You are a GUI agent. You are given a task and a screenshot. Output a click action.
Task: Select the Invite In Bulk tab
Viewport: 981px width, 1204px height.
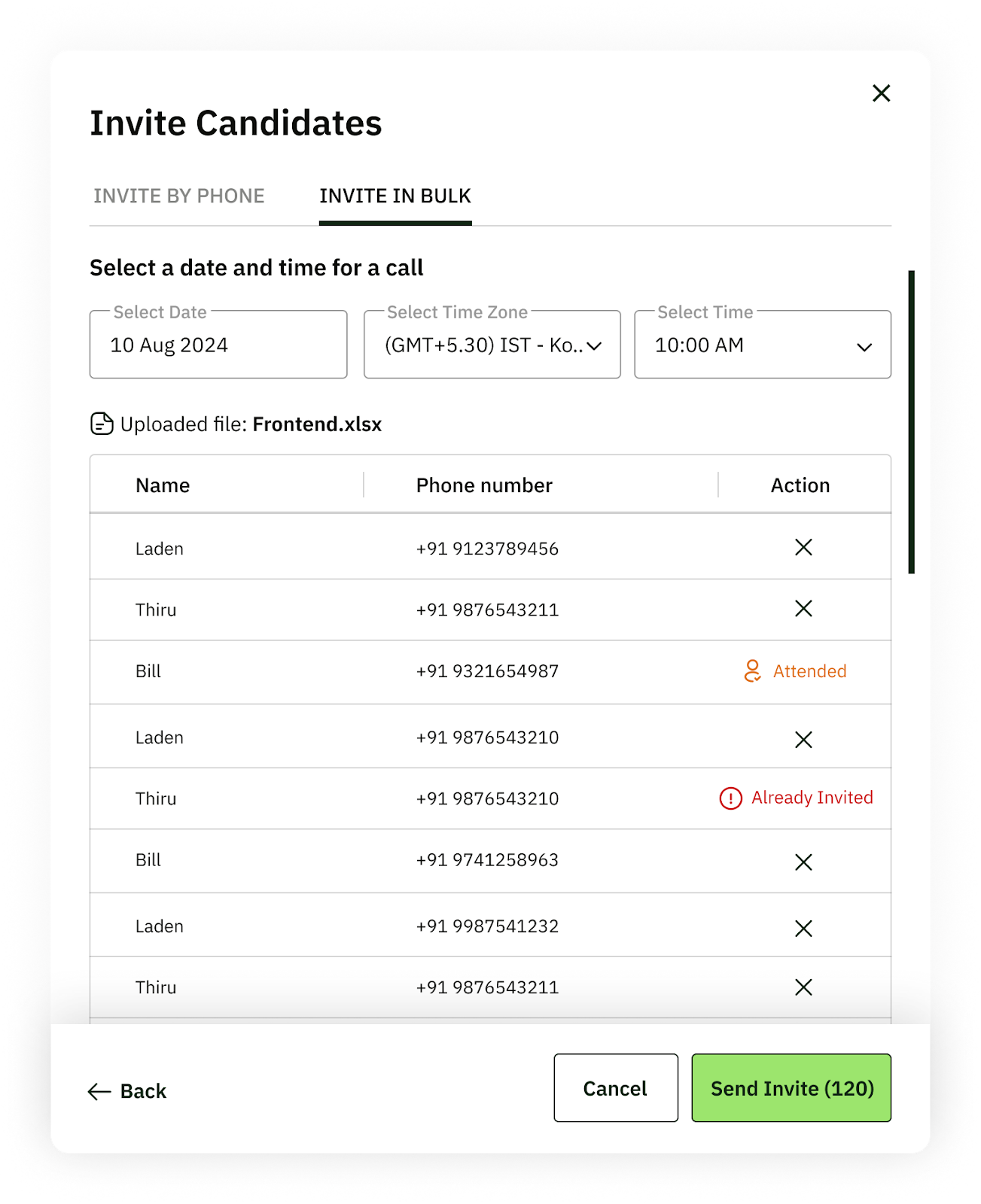(x=395, y=196)
